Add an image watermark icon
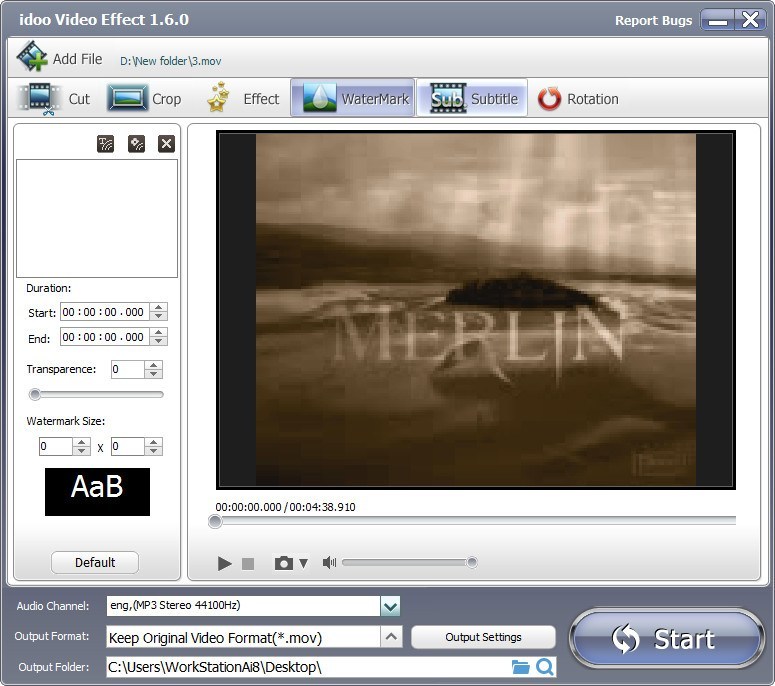 136,144
